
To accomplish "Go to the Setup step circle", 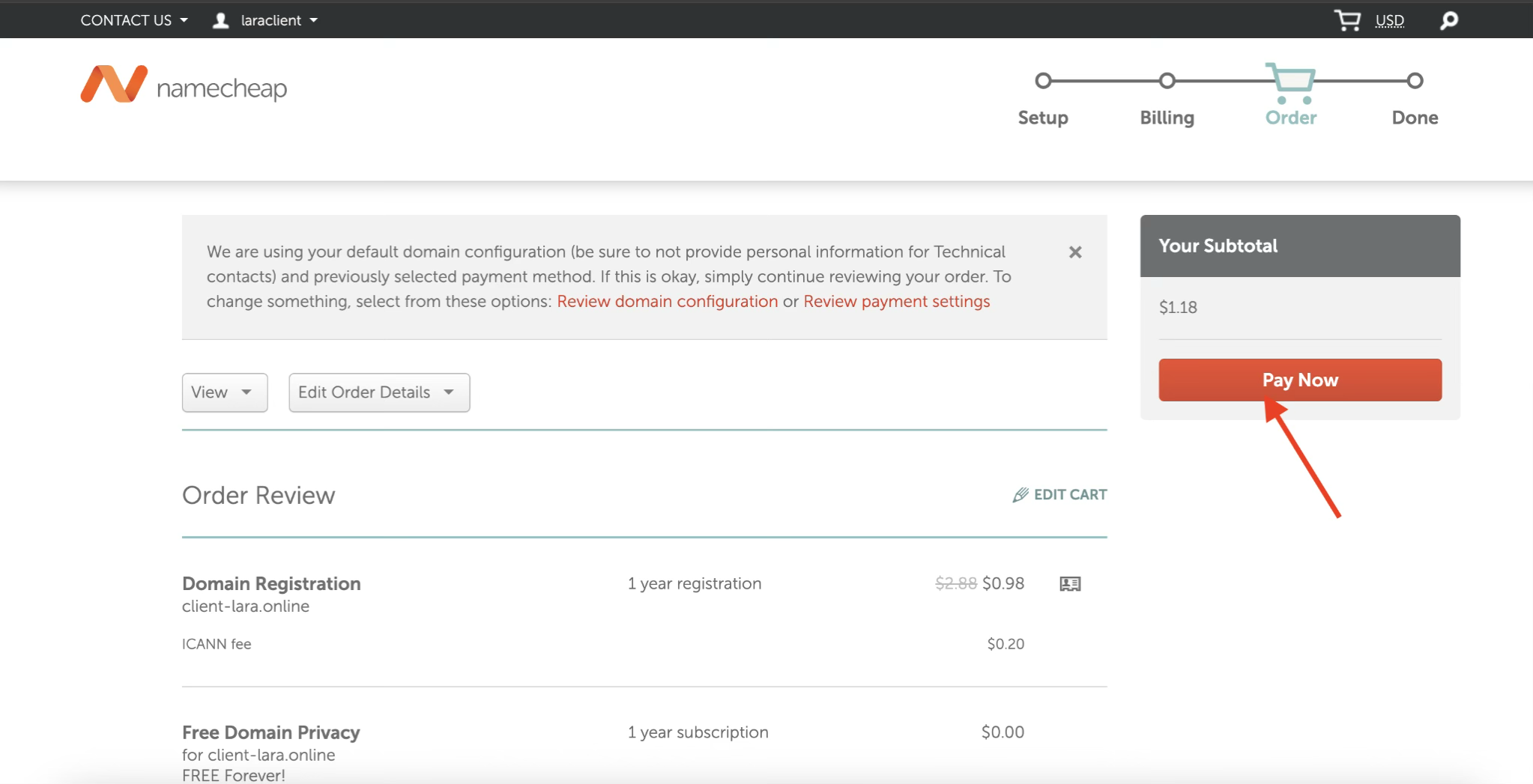I will (x=1042, y=81).
